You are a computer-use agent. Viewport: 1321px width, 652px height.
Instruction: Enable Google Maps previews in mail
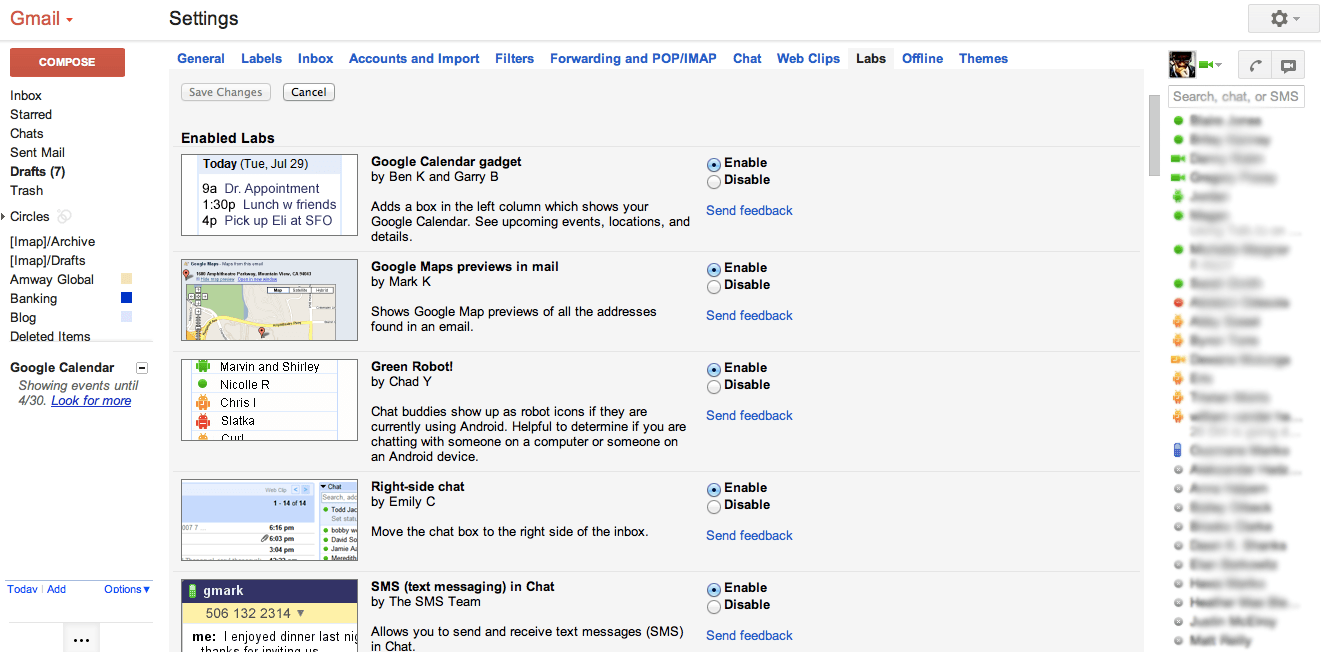pyautogui.click(x=713, y=269)
